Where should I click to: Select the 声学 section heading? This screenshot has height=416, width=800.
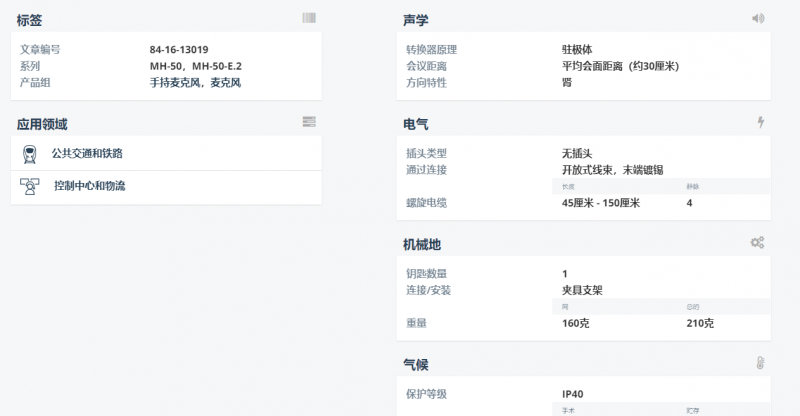click(x=415, y=20)
